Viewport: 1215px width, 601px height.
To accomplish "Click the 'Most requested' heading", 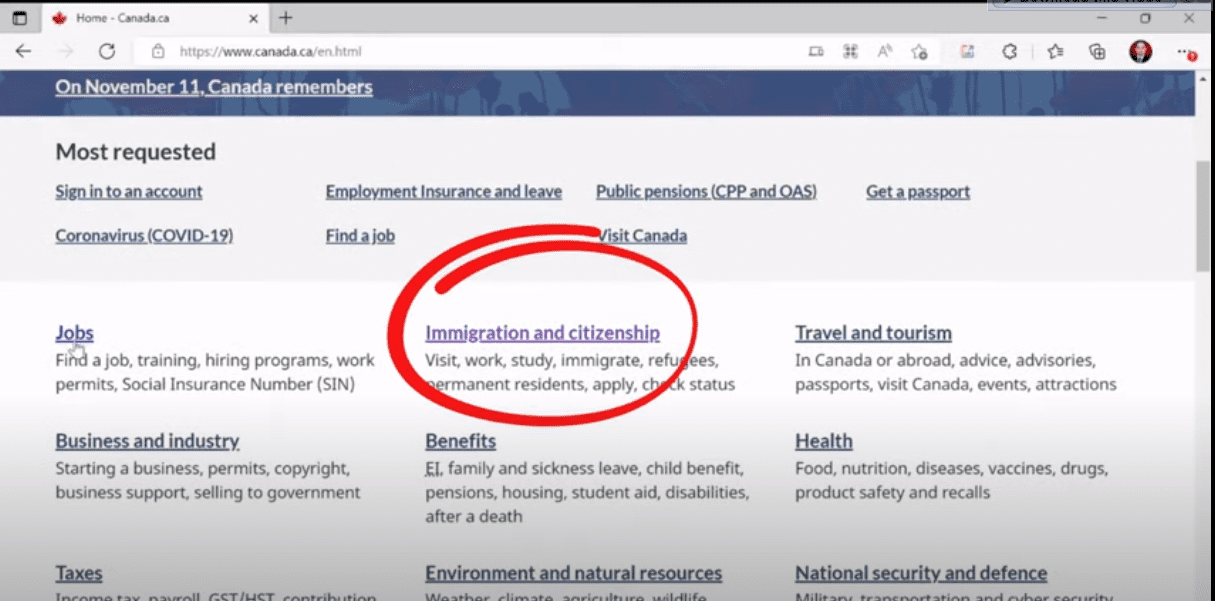I will (135, 152).
